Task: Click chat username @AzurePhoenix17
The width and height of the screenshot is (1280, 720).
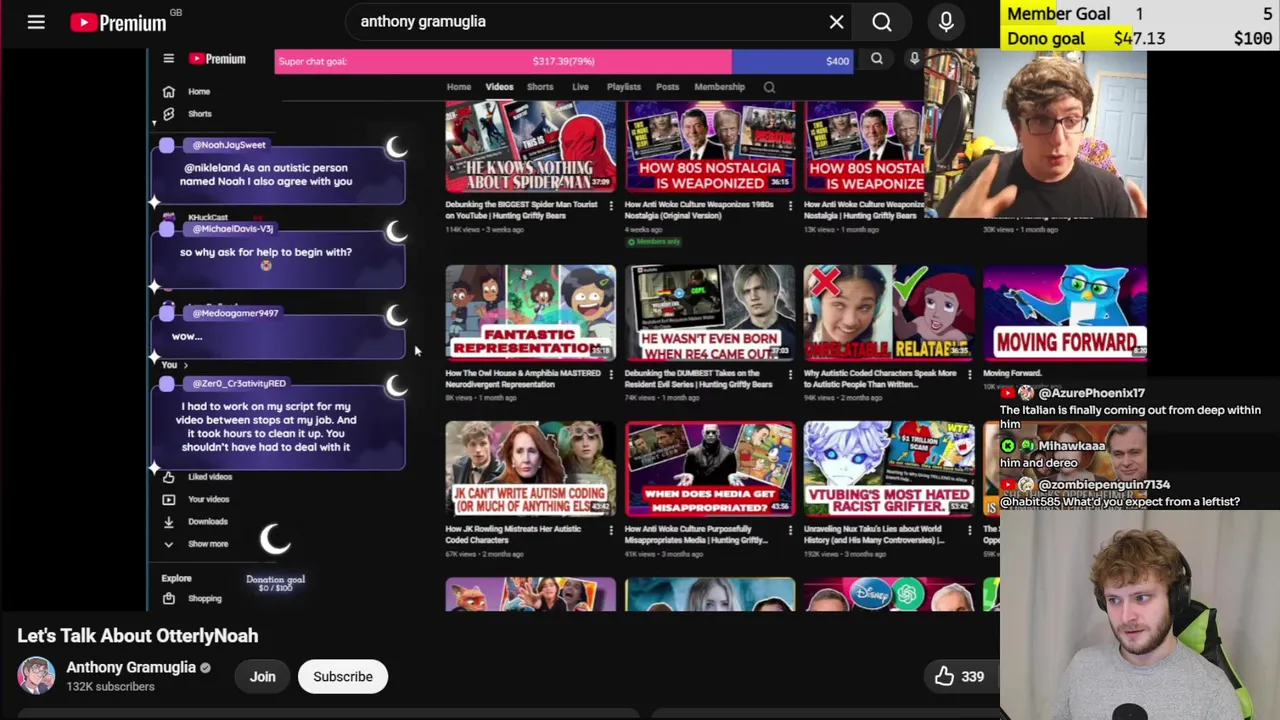Action: click(x=1091, y=393)
